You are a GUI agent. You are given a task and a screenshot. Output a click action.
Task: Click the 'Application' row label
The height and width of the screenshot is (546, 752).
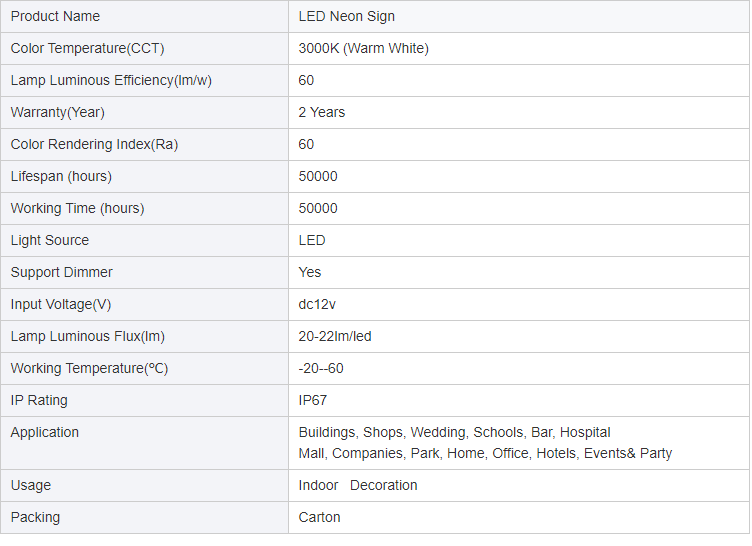[45, 432]
